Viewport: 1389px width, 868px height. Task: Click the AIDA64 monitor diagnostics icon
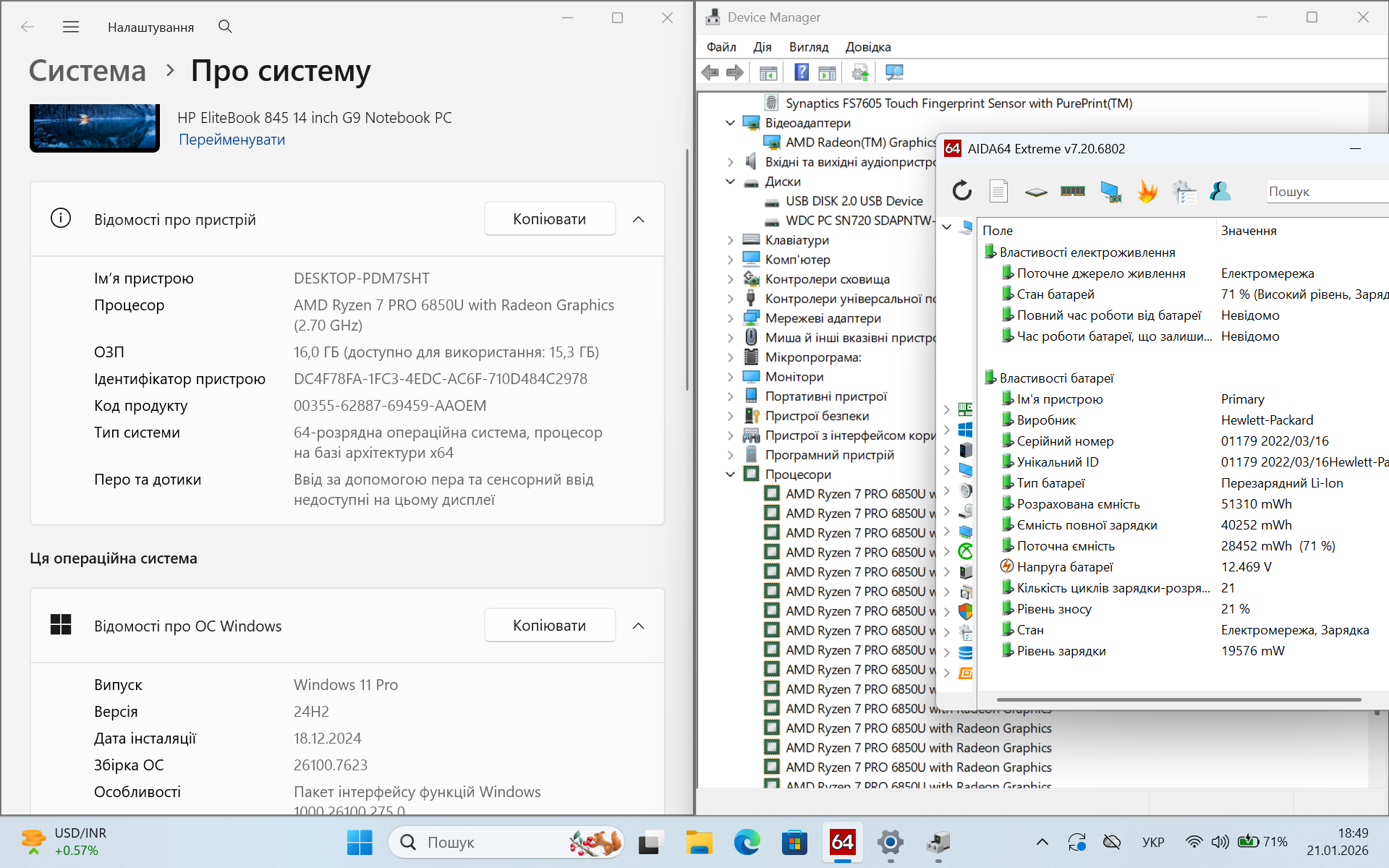click(x=1110, y=191)
